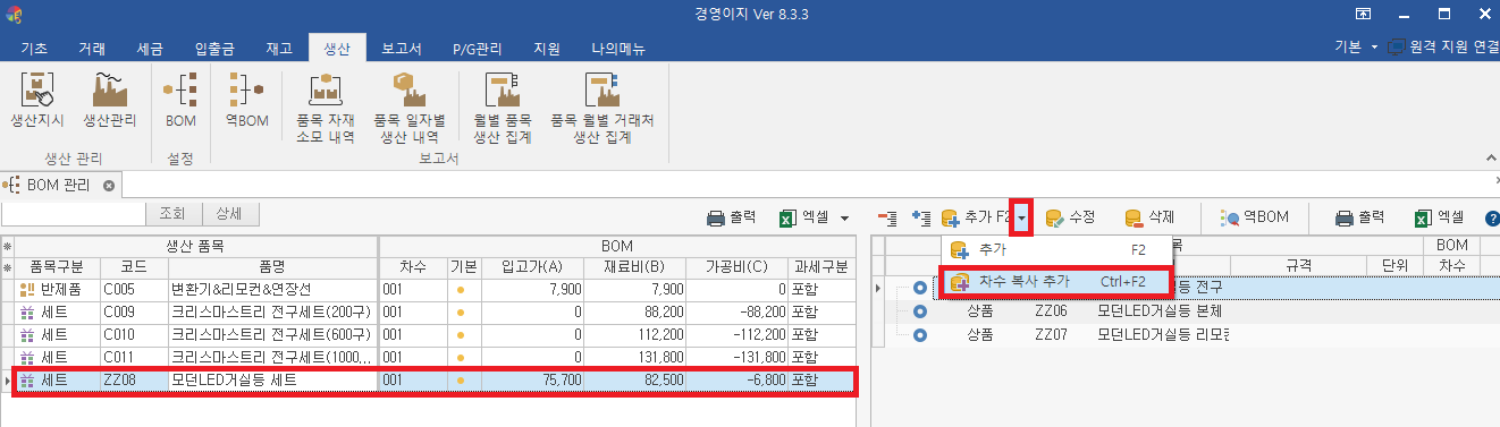Image resolution: width=1500 pixels, height=427 pixels.
Task: Click the 삭제 delete toolbar button
Action: pyautogui.click(x=1149, y=217)
